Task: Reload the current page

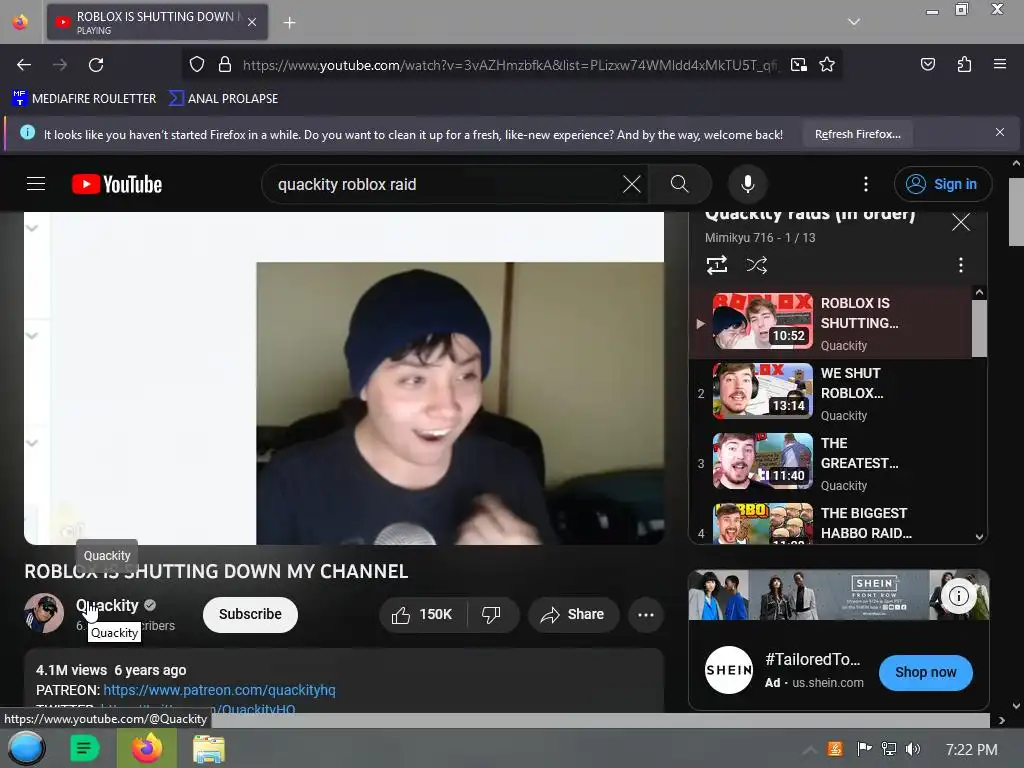Action: 96,65
